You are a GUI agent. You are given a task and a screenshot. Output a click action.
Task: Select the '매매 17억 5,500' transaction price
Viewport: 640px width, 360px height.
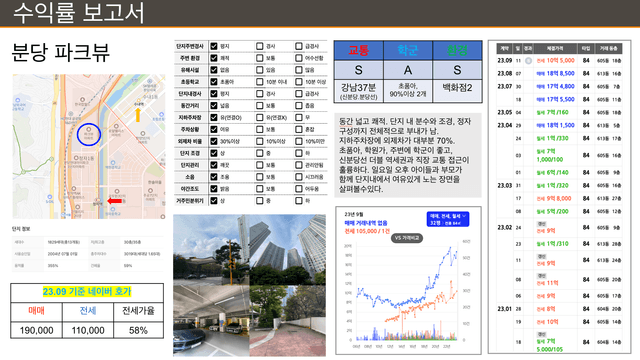tap(555, 99)
